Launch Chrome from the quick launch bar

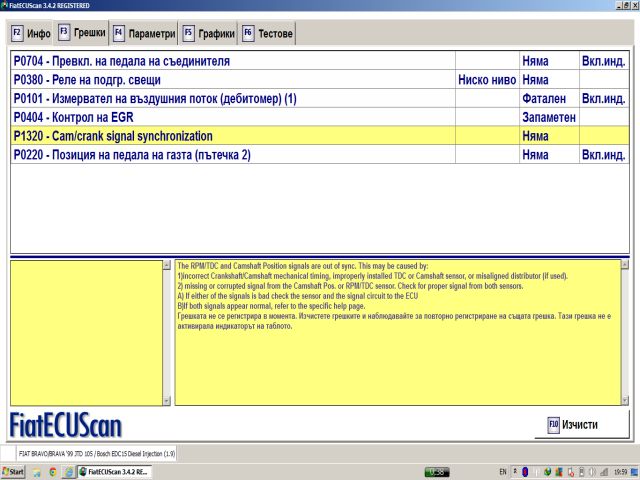coord(52,471)
